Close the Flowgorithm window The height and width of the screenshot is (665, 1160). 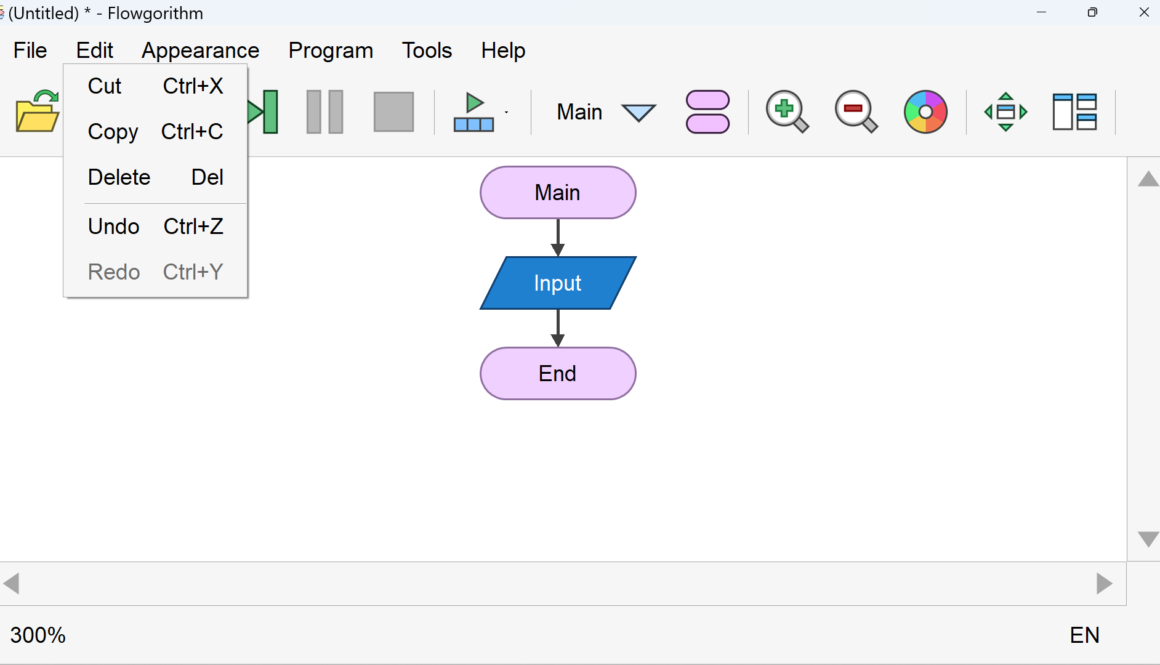[1144, 13]
